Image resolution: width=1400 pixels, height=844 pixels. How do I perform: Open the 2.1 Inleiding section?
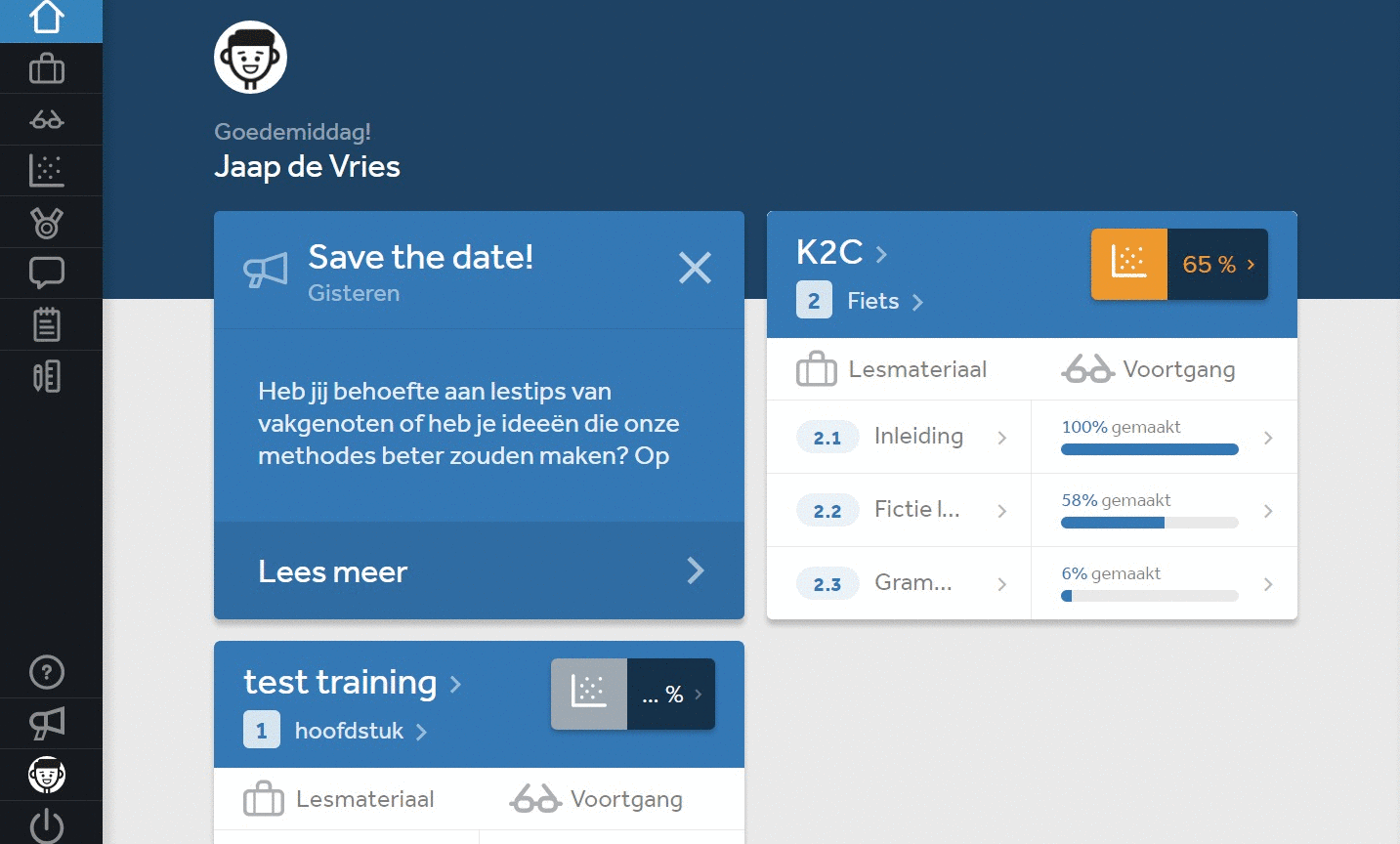[x=899, y=437]
